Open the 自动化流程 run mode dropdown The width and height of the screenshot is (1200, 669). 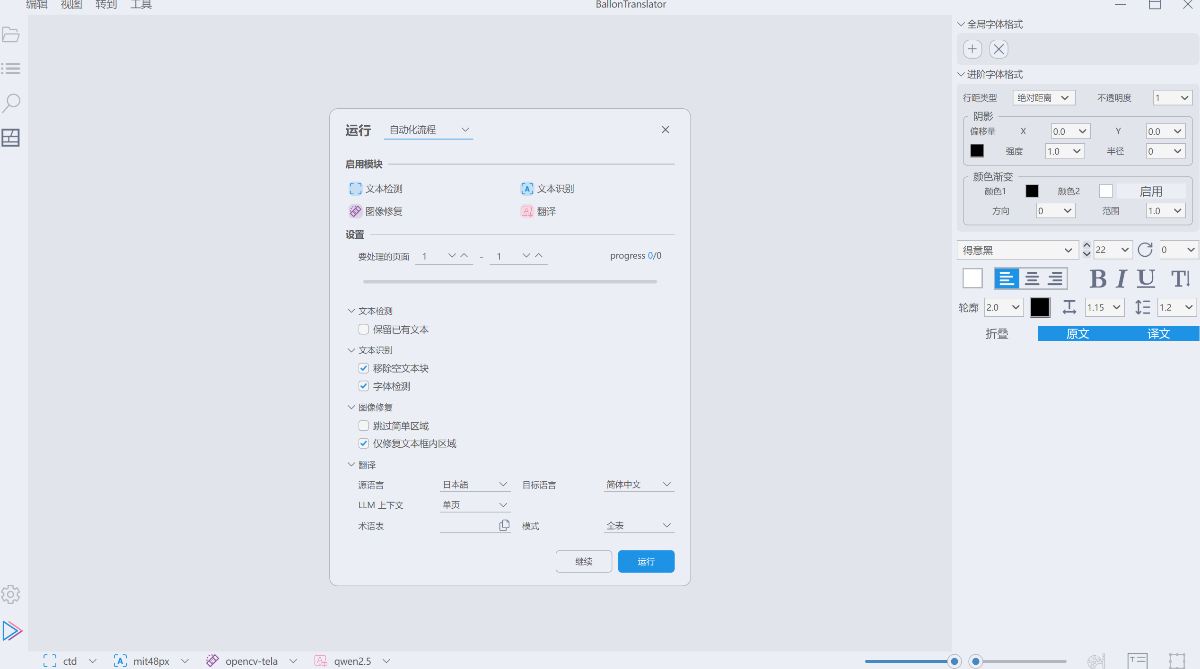coord(429,130)
